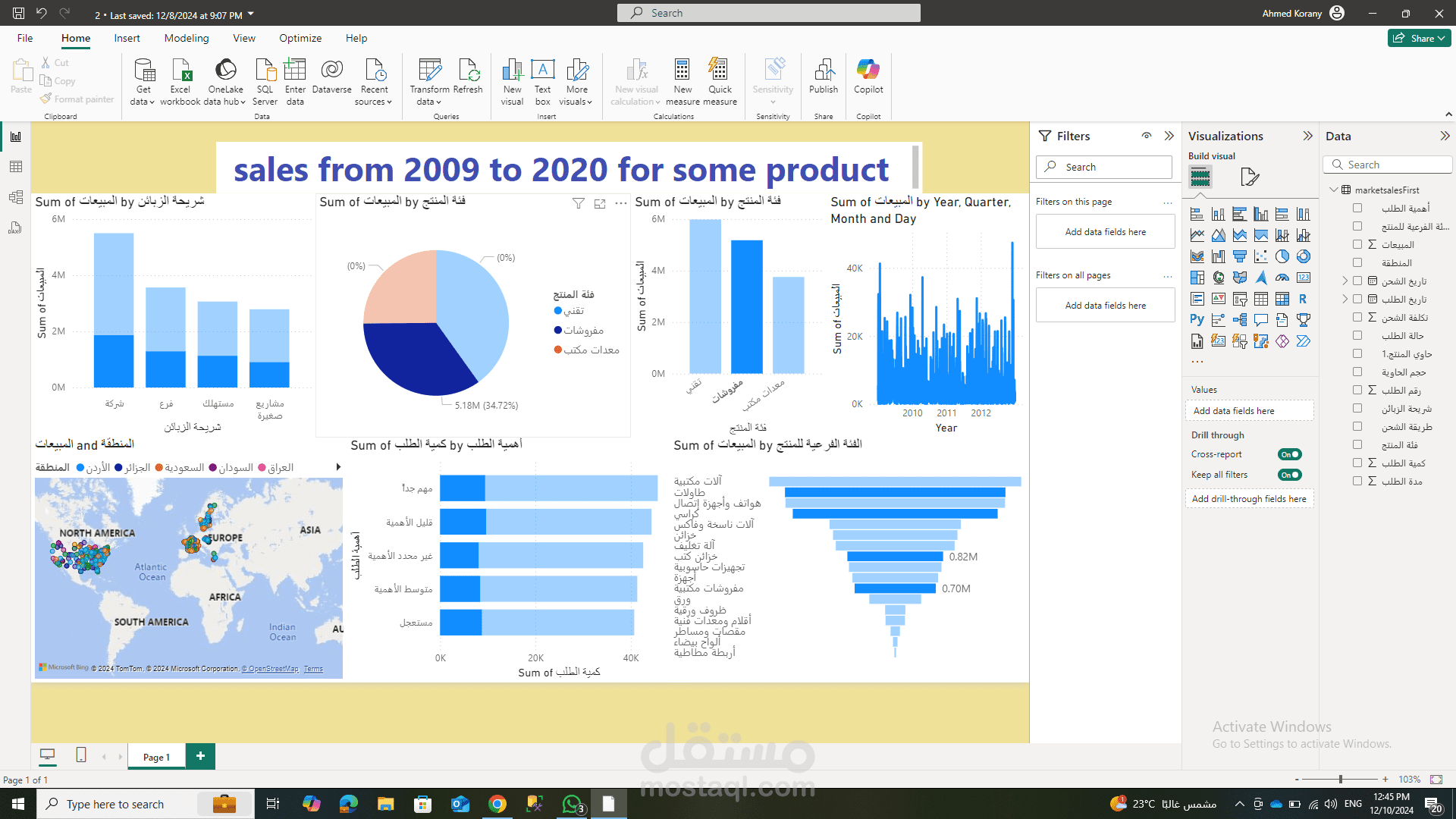Click the Share button
Viewport: 1456px width, 819px height.
[1419, 38]
